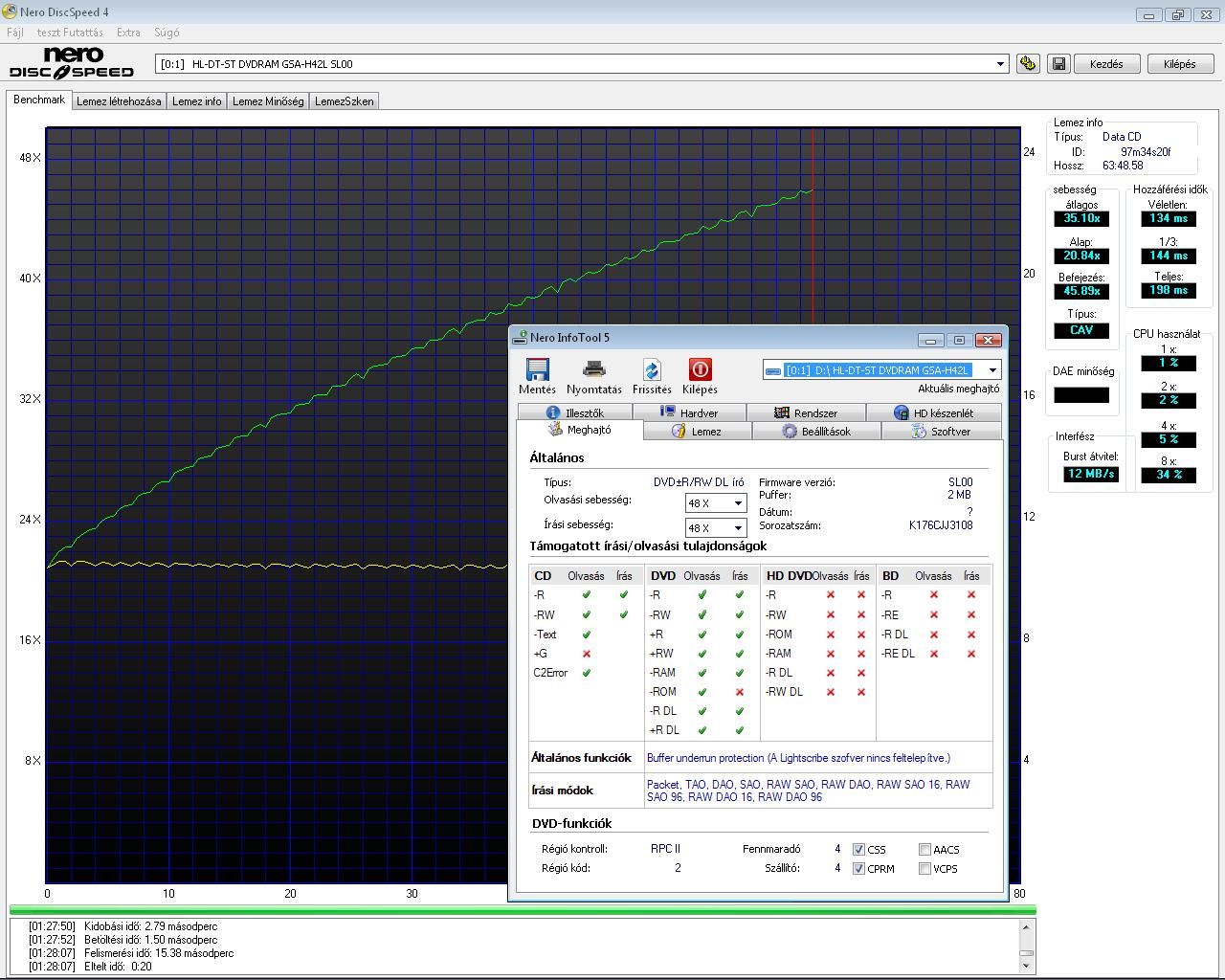Click the green test progress bar
This screenshot has height=980, width=1225.
[x=523, y=910]
